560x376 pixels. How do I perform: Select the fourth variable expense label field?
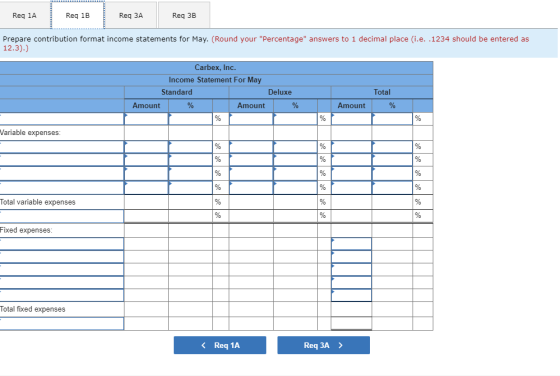tap(62, 188)
